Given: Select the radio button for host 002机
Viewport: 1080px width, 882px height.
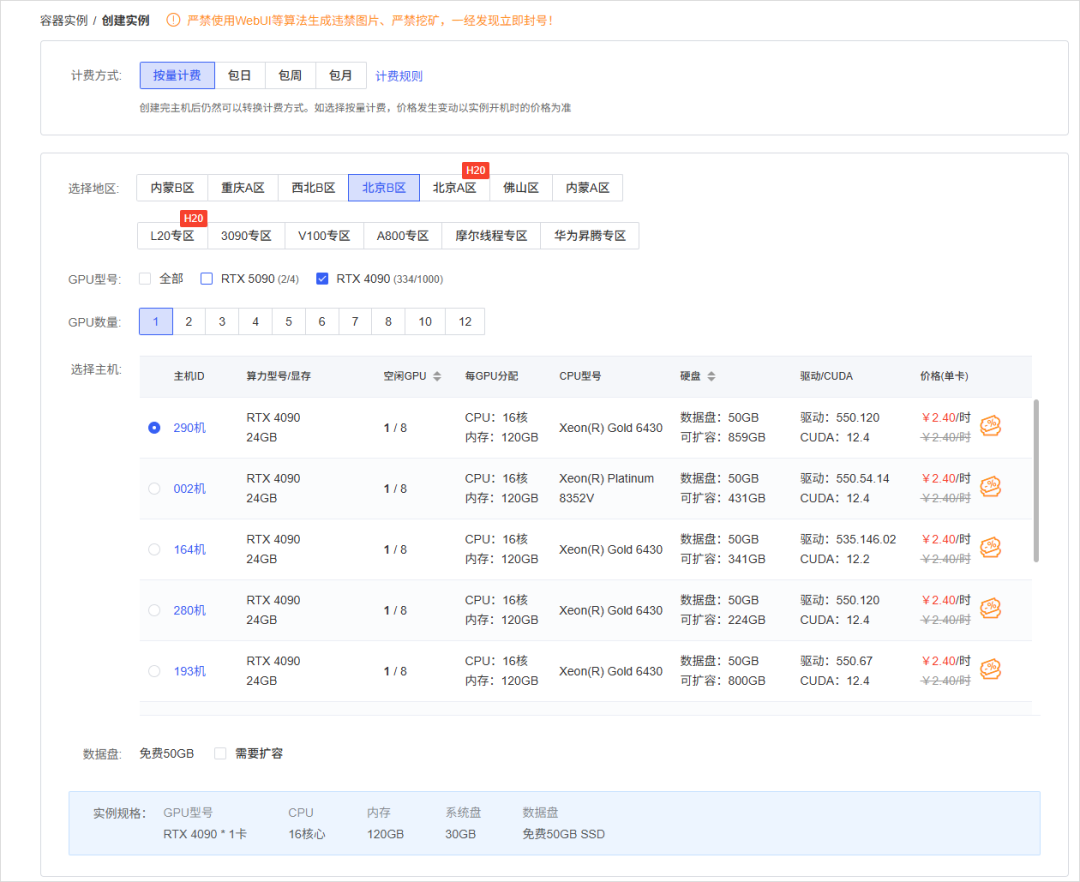Looking at the screenshot, I should (x=154, y=488).
